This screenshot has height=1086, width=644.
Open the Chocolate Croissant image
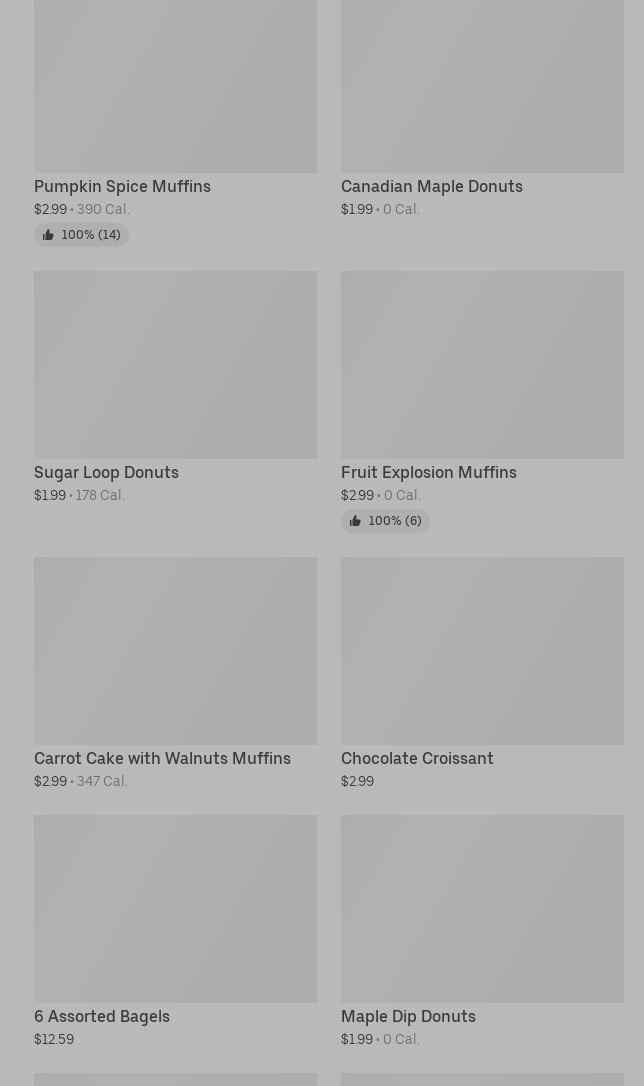pos(482,650)
